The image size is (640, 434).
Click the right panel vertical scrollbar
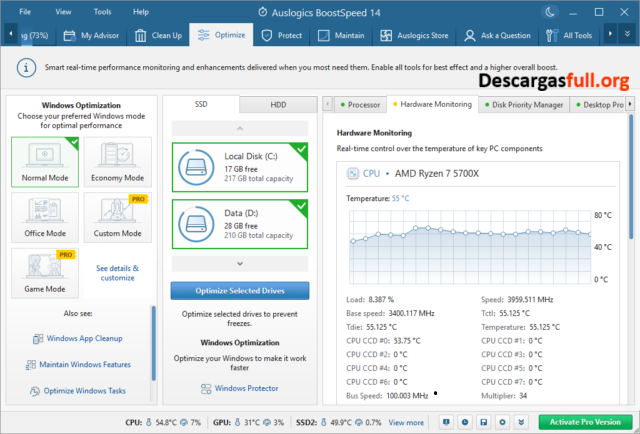[631, 176]
